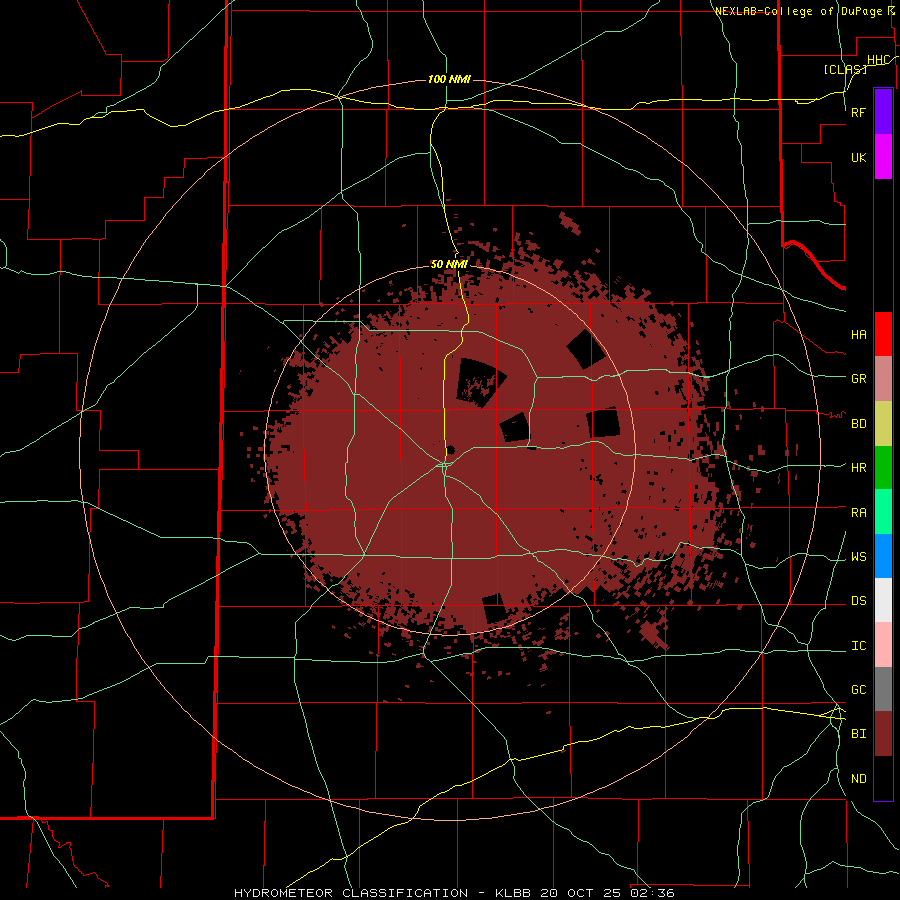Viewport: 900px width, 900px height.
Task: Click the ND black legend swatch
Action: [x=883, y=778]
